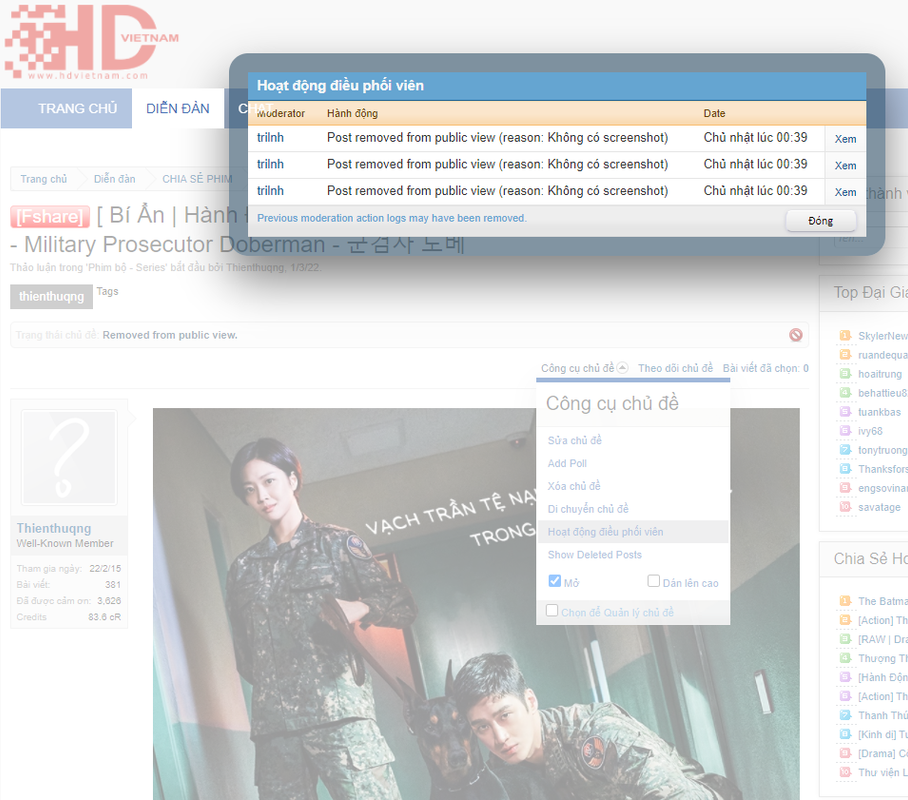
Task: Select Hoạt động điều phối viên item
Action: 633,532
